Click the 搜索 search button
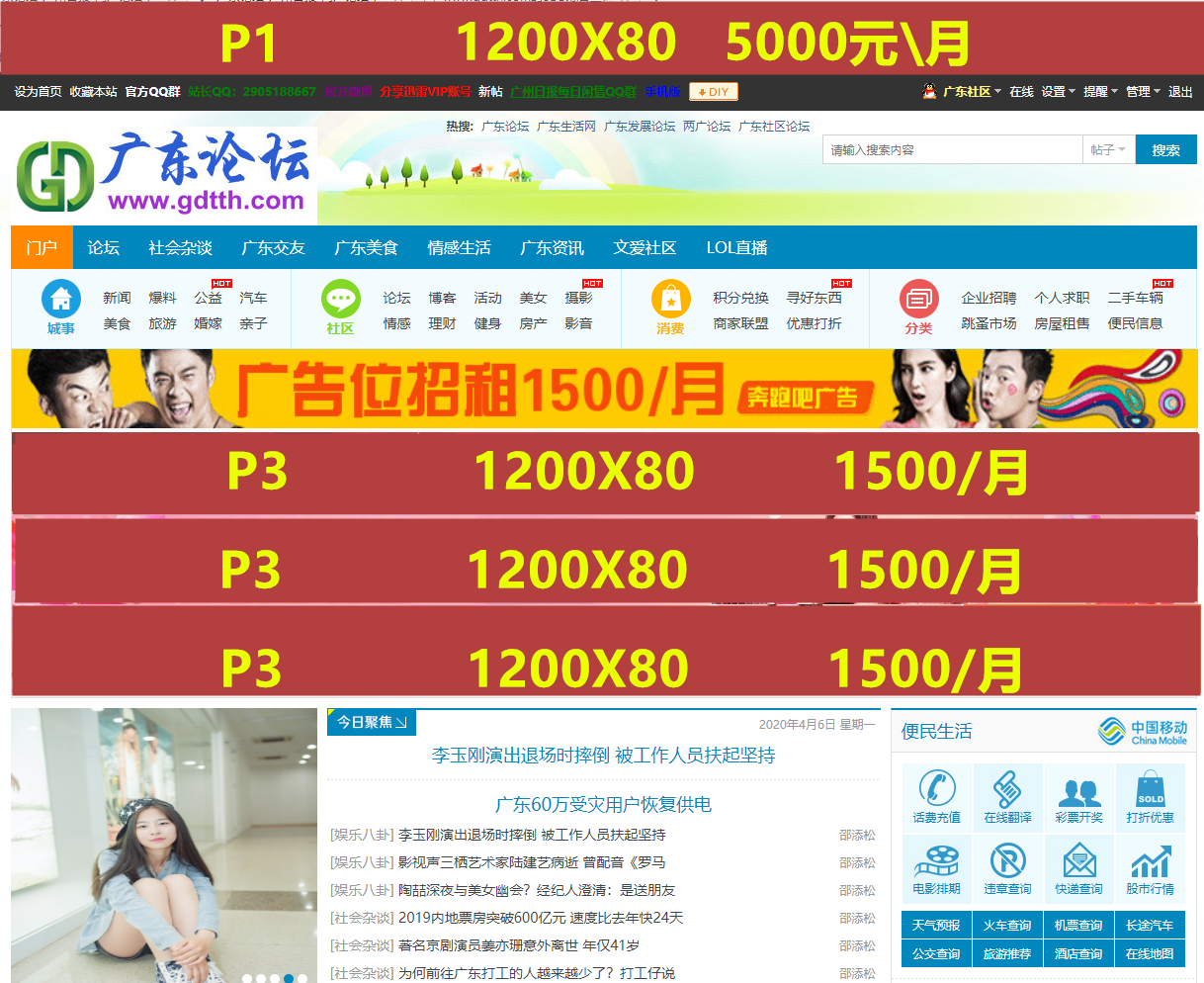Image resolution: width=1204 pixels, height=983 pixels. tap(1165, 149)
